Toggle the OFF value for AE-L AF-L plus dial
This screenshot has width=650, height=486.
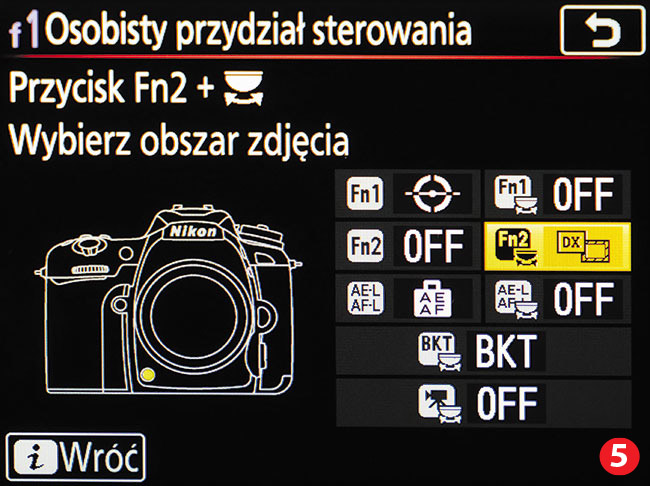(x=584, y=299)
